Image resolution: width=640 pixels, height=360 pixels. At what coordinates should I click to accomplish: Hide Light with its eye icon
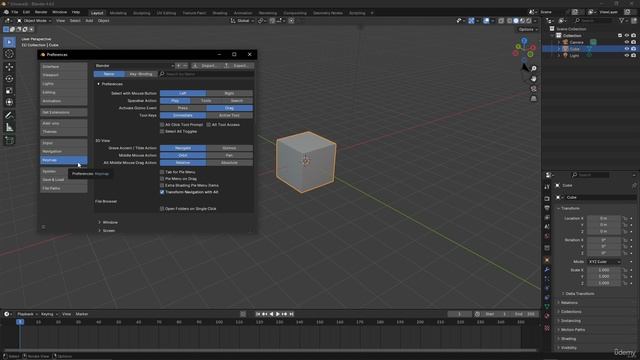627,56
